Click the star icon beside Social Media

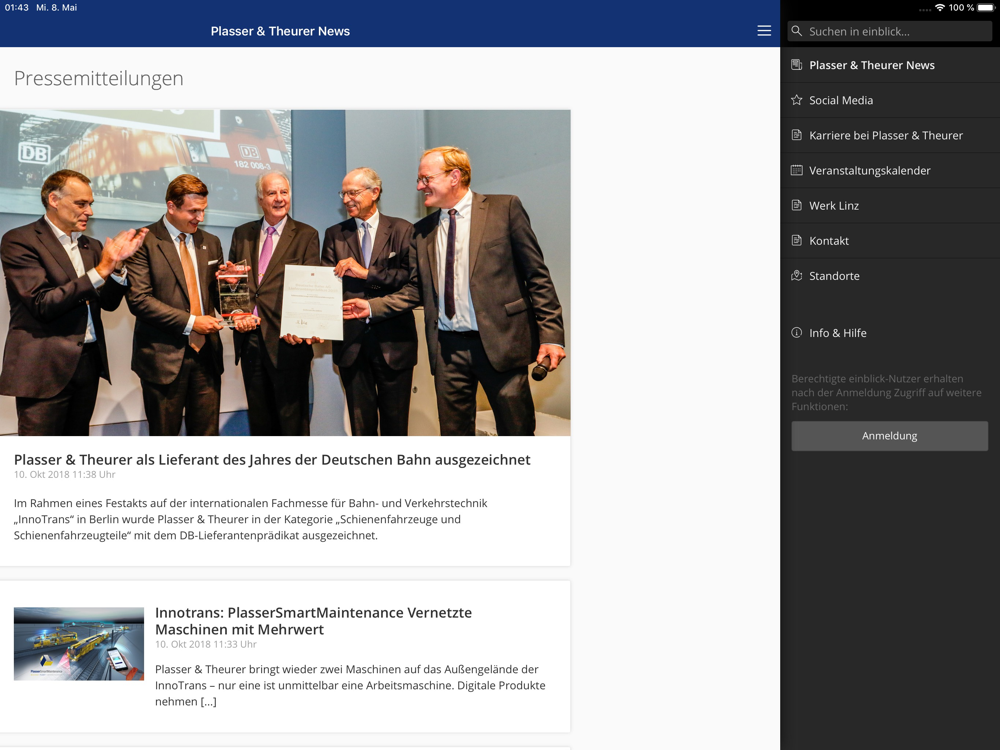797,99
